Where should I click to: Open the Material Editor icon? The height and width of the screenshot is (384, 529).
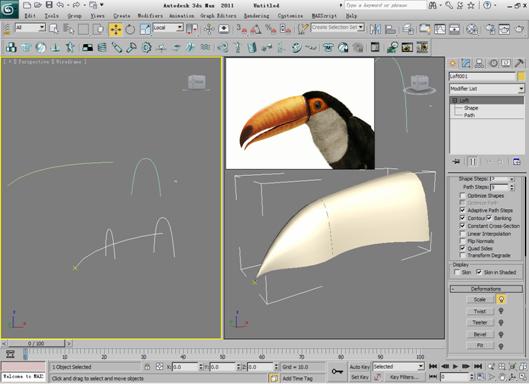pos(472,29)
